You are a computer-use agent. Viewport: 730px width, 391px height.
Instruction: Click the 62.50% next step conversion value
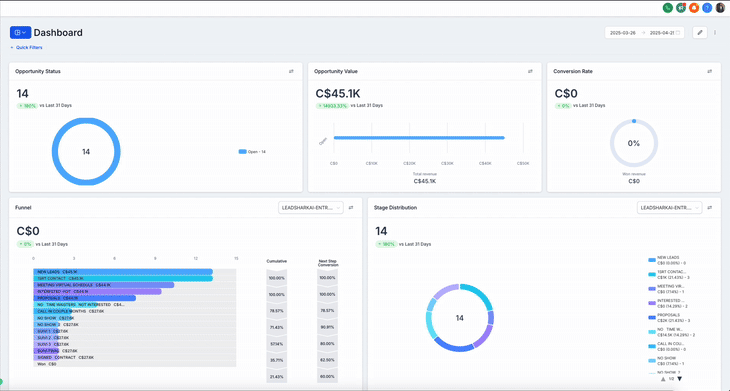point(327,360)
